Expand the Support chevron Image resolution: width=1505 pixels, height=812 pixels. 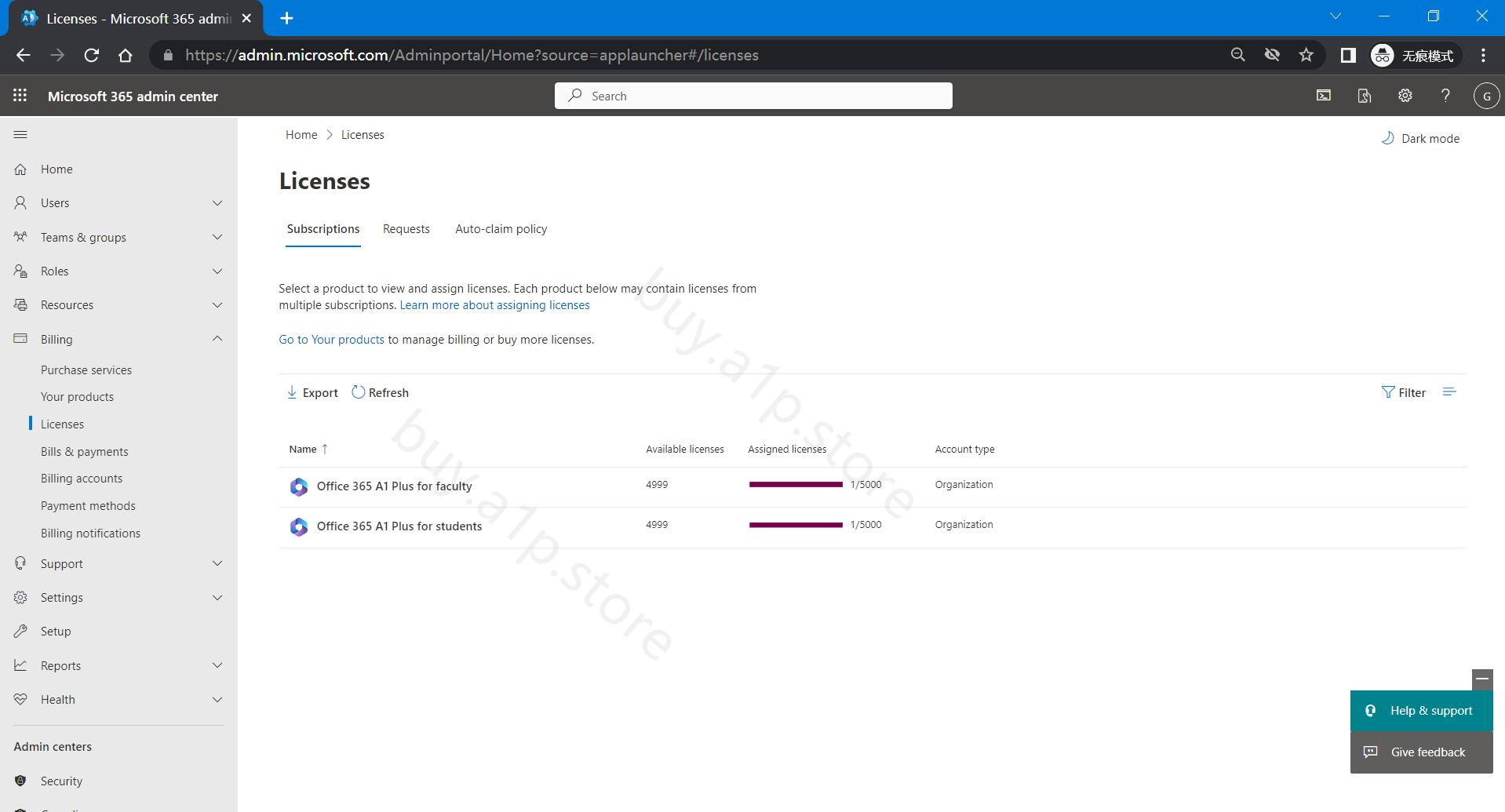(x=217, y=563)
